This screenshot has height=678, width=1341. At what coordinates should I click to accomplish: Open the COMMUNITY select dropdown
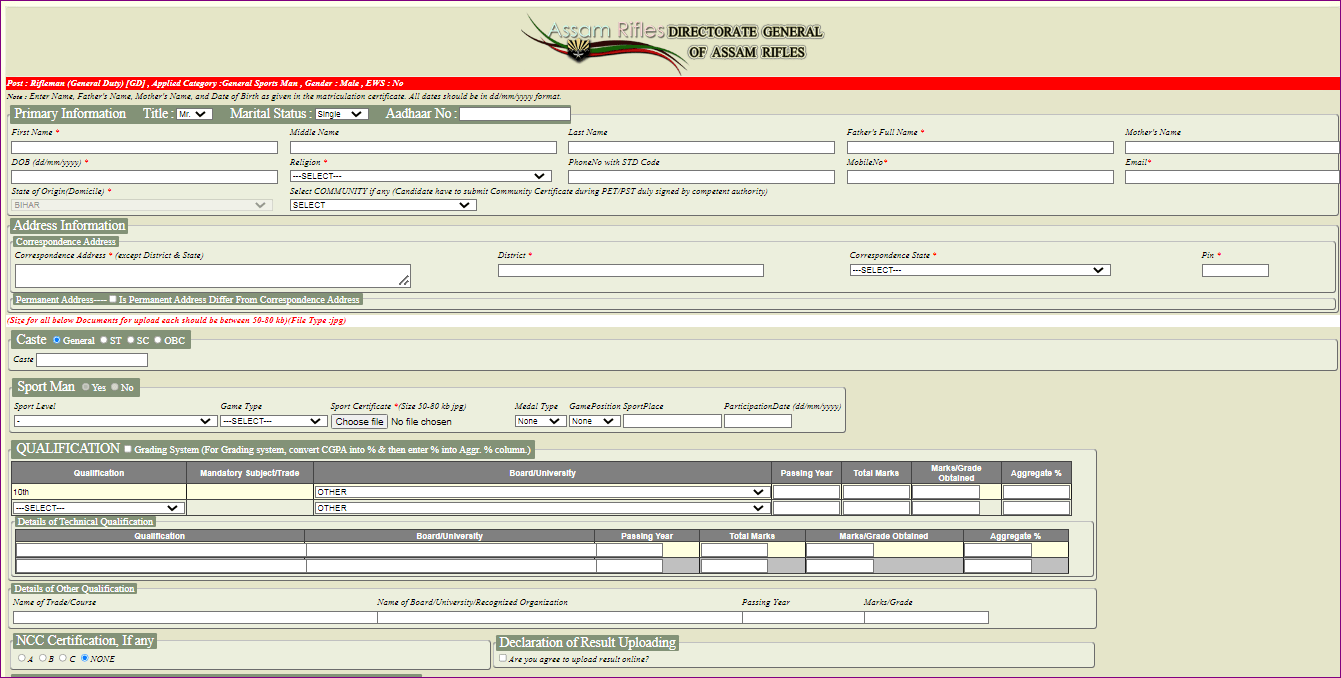(x=385, y=205)
